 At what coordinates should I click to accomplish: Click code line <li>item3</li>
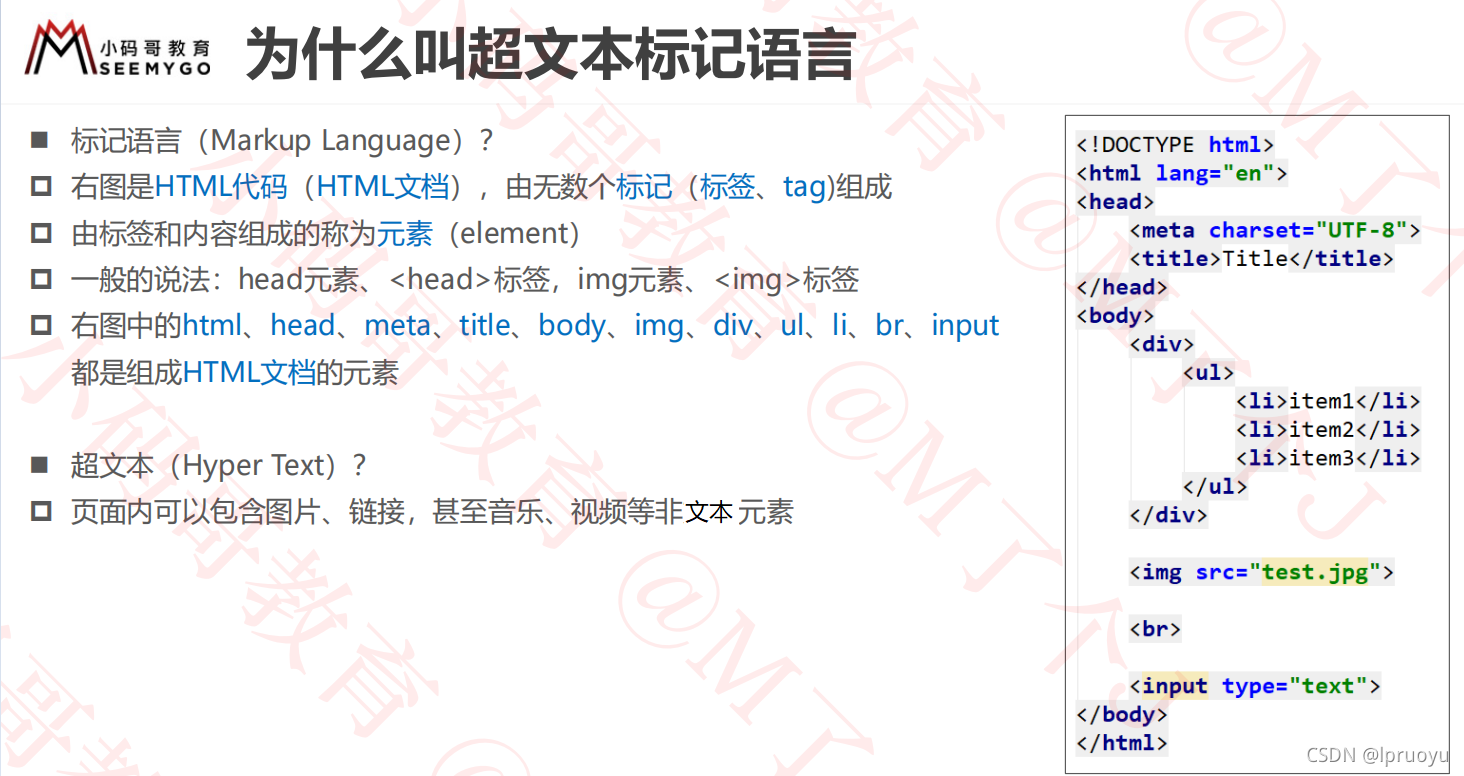click(x=1328, y=458)
